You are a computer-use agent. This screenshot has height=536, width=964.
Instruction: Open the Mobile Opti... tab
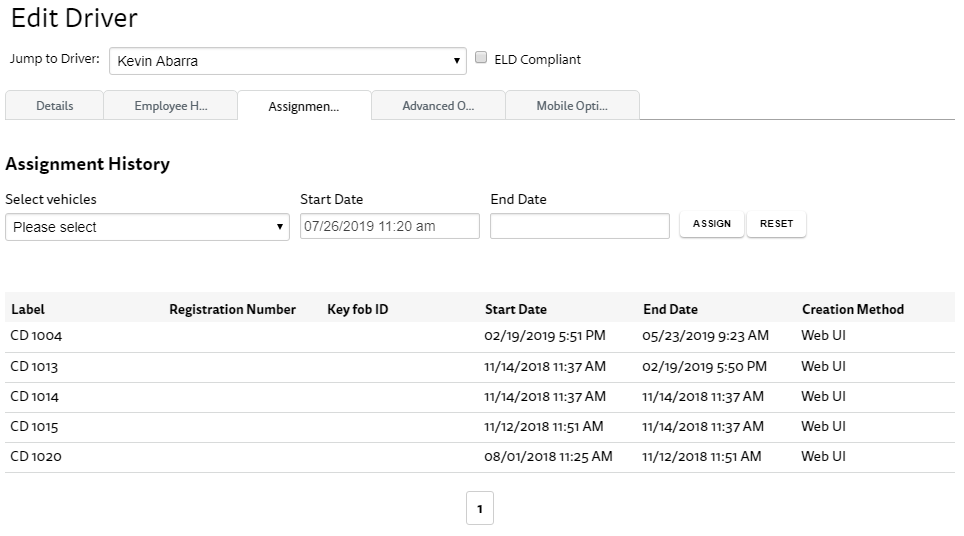(572, 106)
